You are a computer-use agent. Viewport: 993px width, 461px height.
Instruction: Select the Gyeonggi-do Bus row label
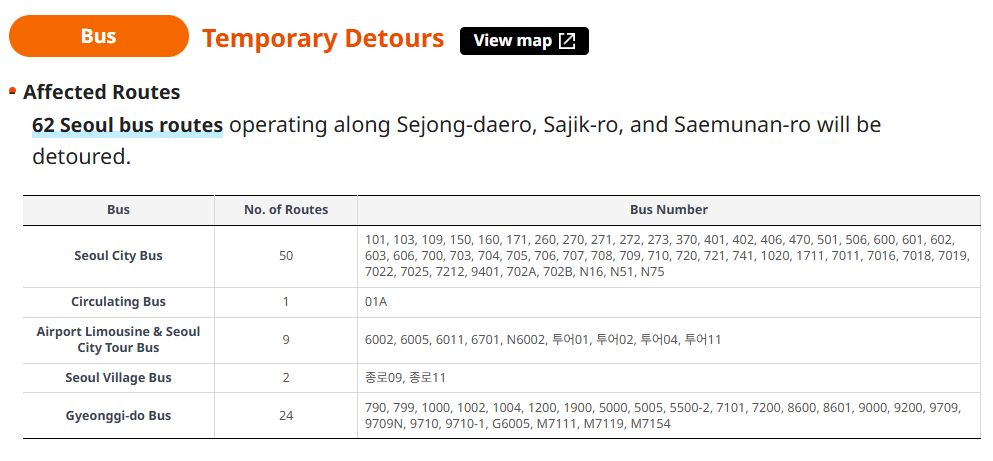coord(118,416)
